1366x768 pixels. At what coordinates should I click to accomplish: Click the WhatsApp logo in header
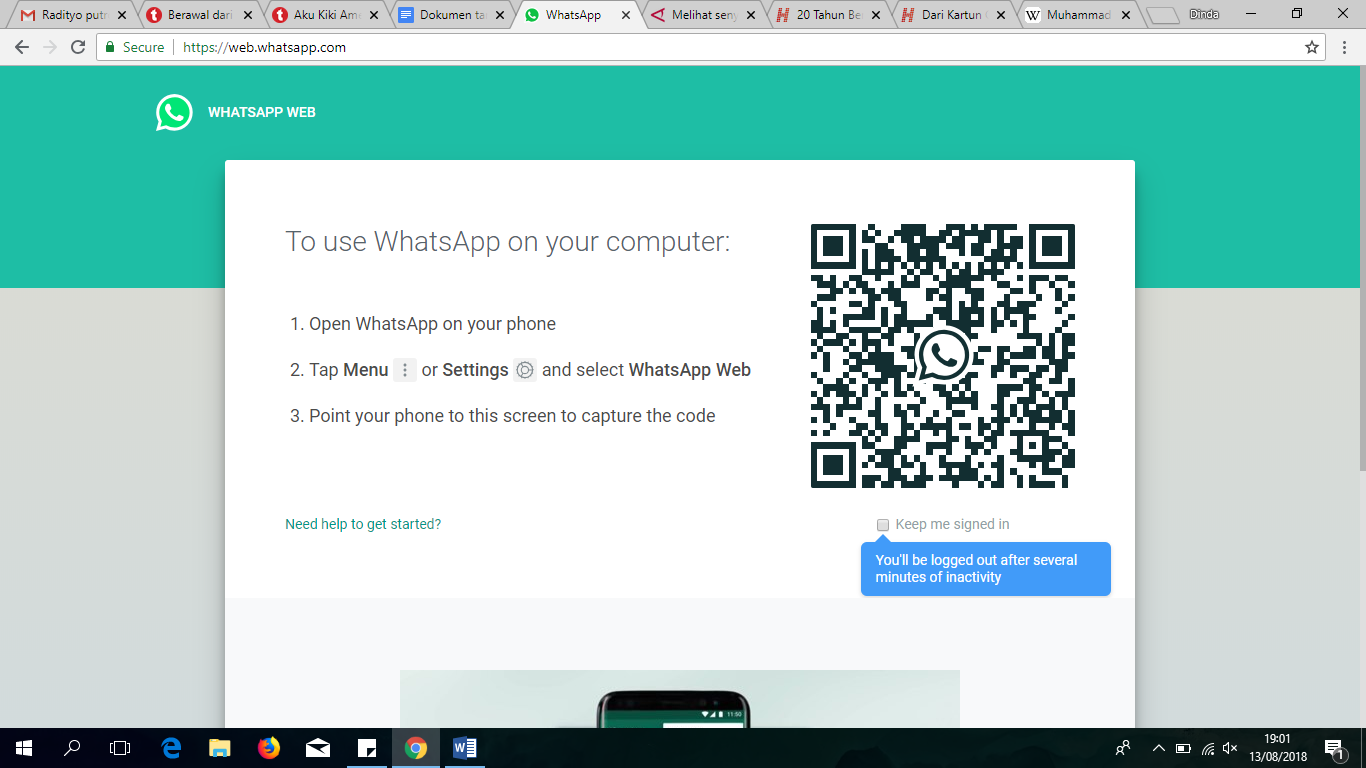pyautogui.click(x=174, y=113)
